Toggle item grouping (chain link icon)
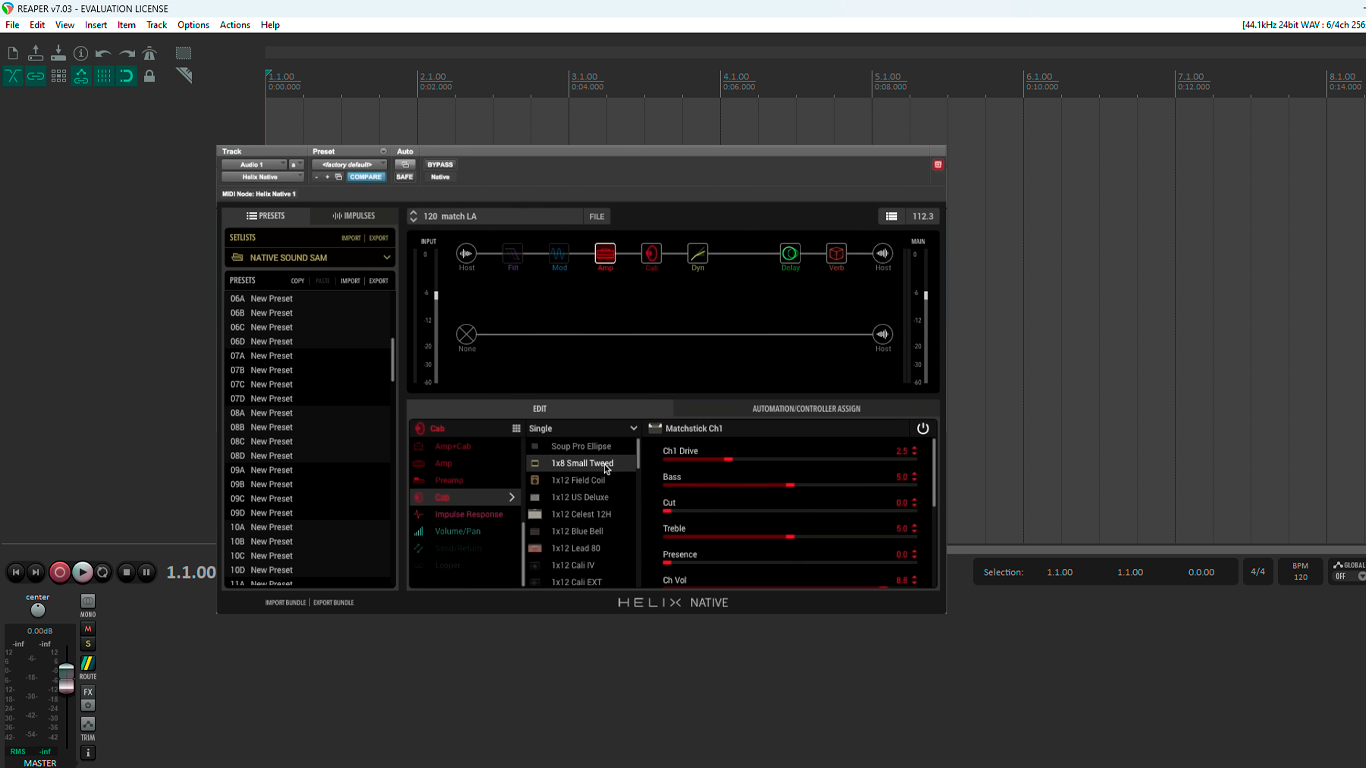Screen dimensions: 1366x768 36,76
